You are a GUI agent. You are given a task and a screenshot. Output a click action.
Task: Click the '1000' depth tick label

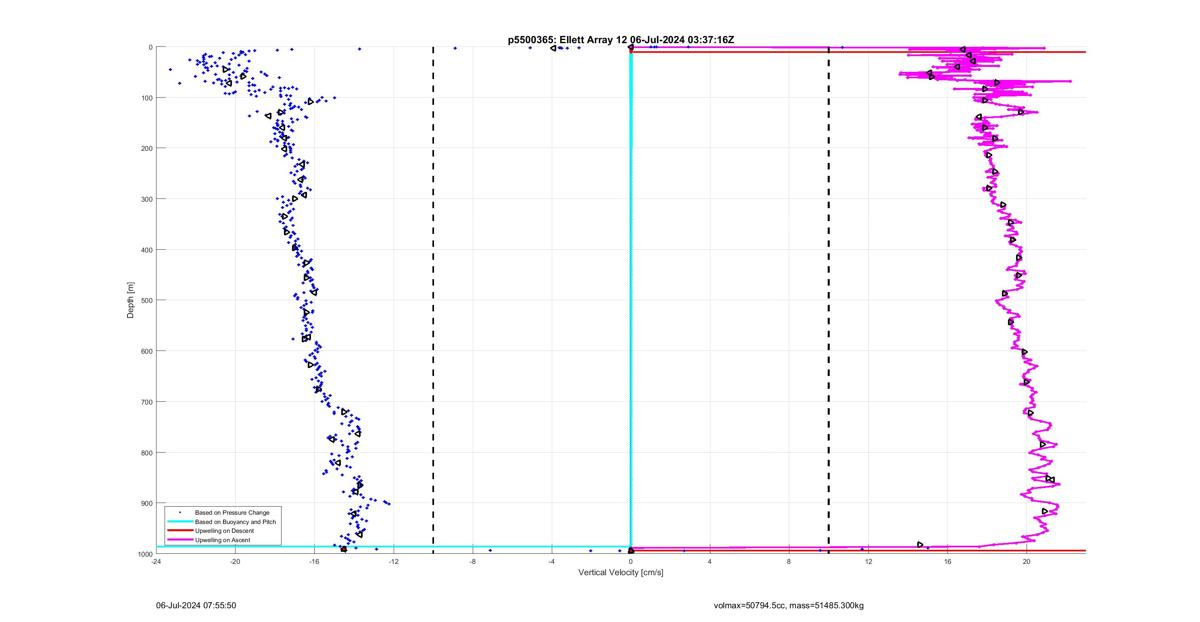coord(144,554)
